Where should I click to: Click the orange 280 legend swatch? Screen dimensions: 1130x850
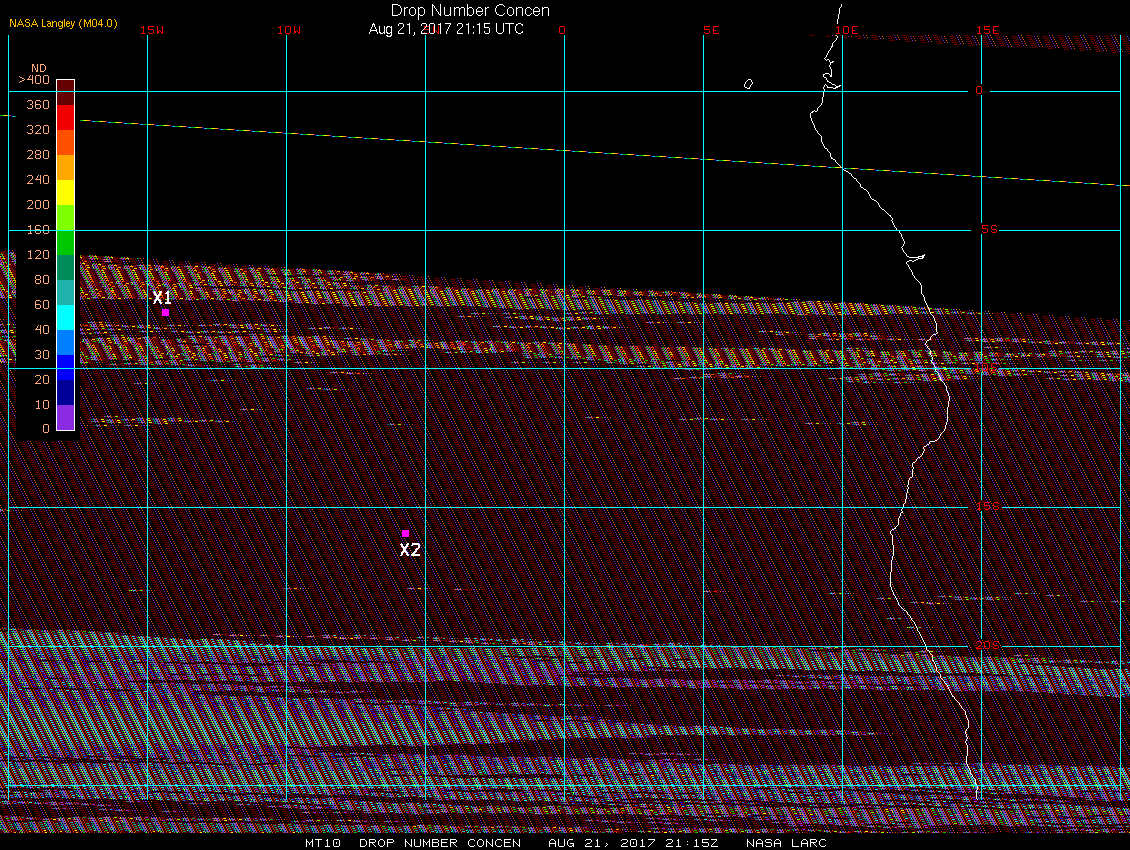pos(66,167)
